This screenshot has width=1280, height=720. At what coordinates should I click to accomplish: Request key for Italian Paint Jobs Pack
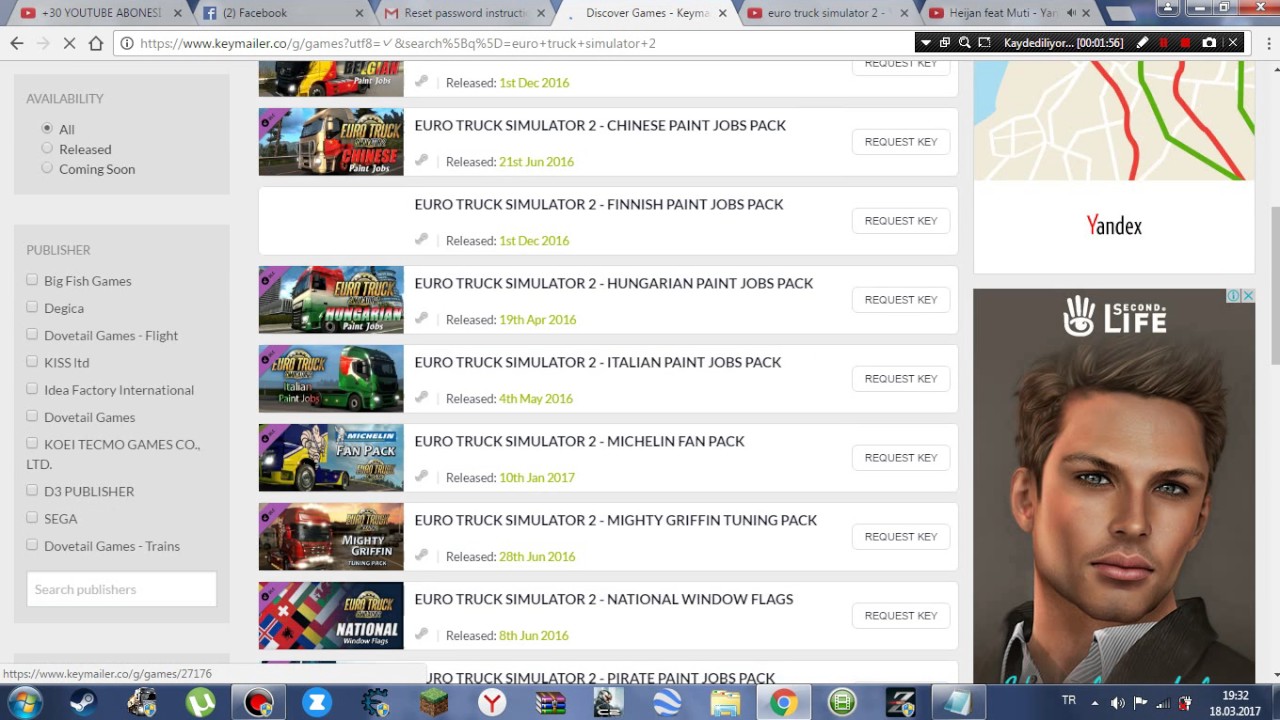coord(901,379)
